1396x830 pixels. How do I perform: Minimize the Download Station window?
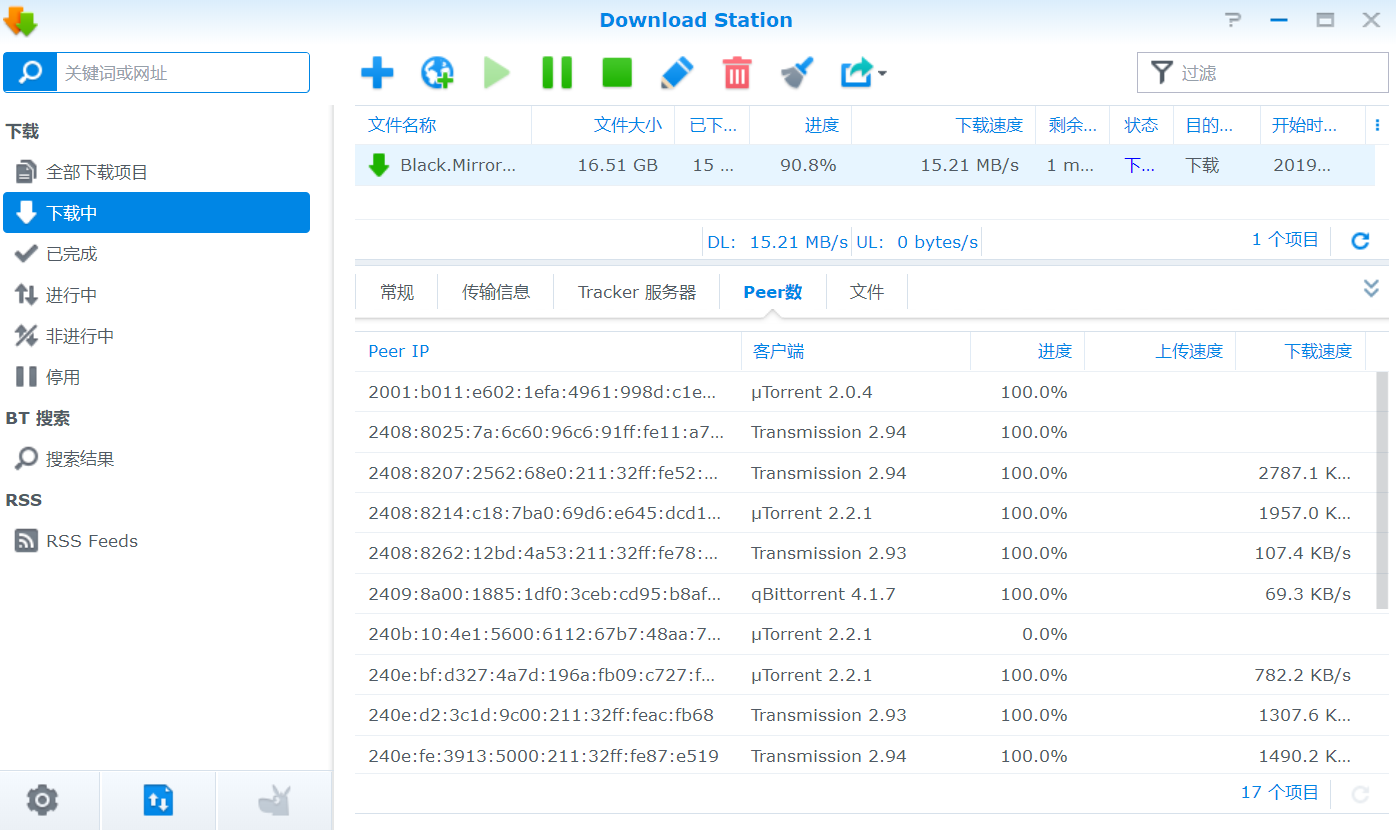pos(1278,20)
